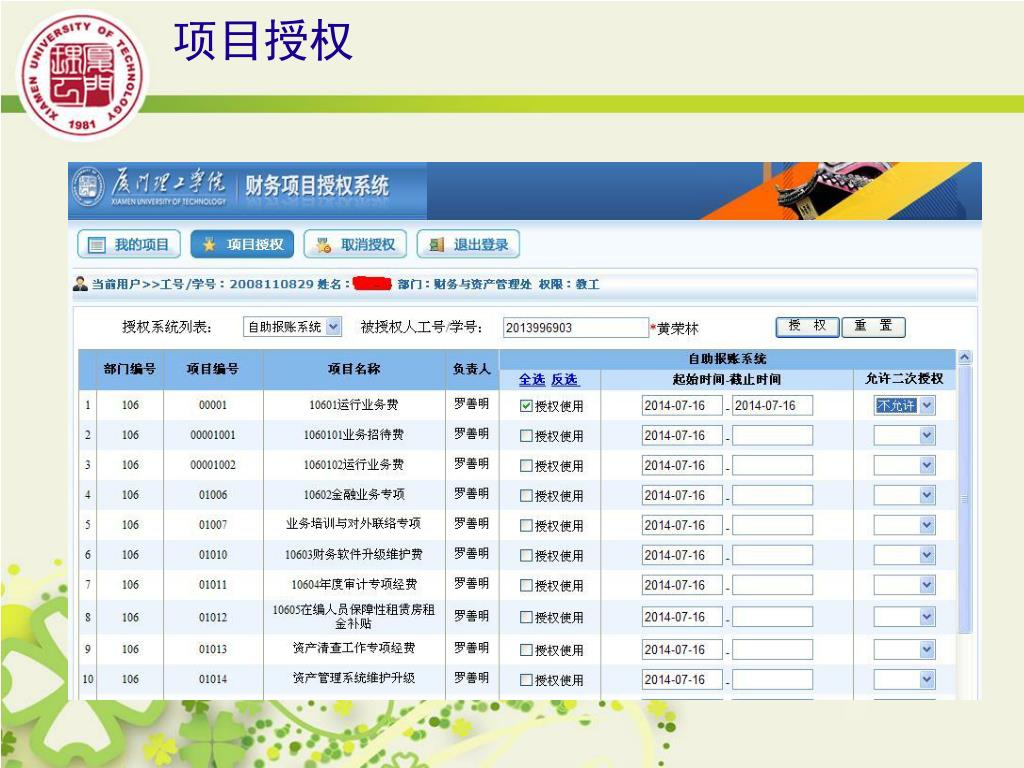Click the 重置 button

pyautogui.click(x=873, y=327)
